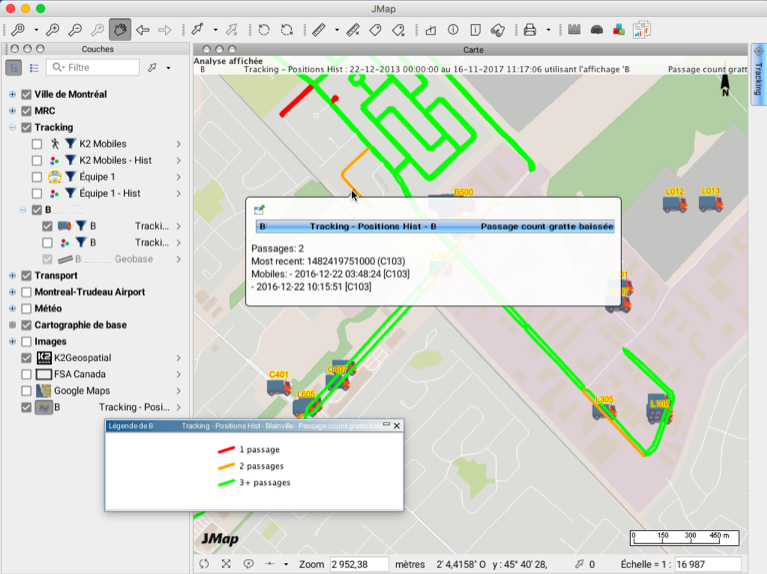This screenshot has width=767, height=574.
Task: Check the Montreal-Trudeau Airport layer
Action: 26,292
